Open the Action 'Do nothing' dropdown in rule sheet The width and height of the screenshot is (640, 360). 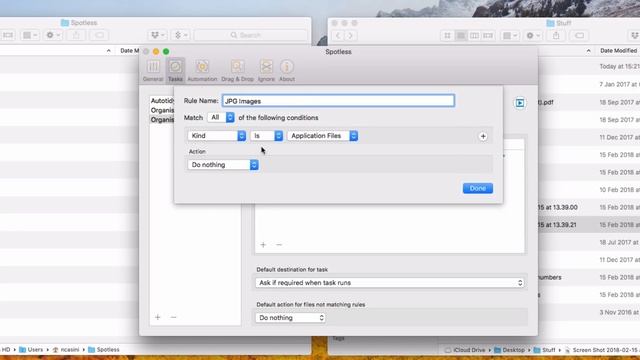[x=223, y=164]
